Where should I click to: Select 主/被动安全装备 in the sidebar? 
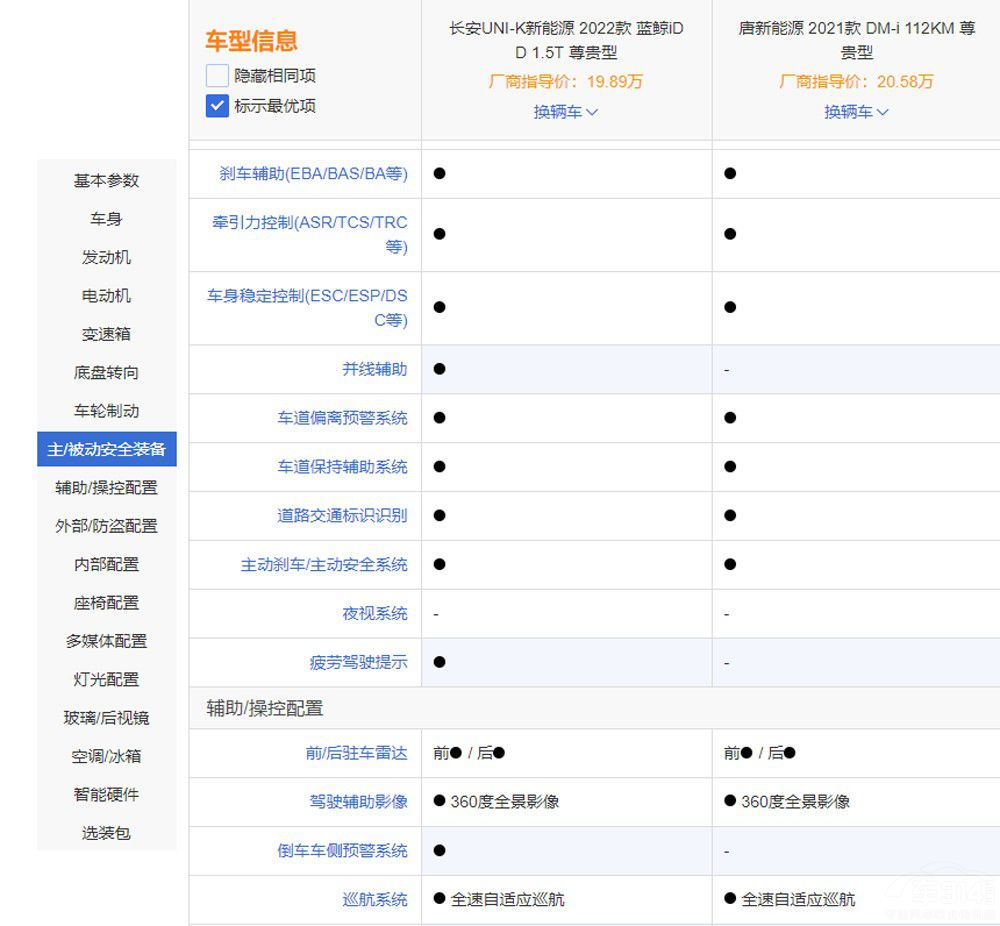(106, 449)
